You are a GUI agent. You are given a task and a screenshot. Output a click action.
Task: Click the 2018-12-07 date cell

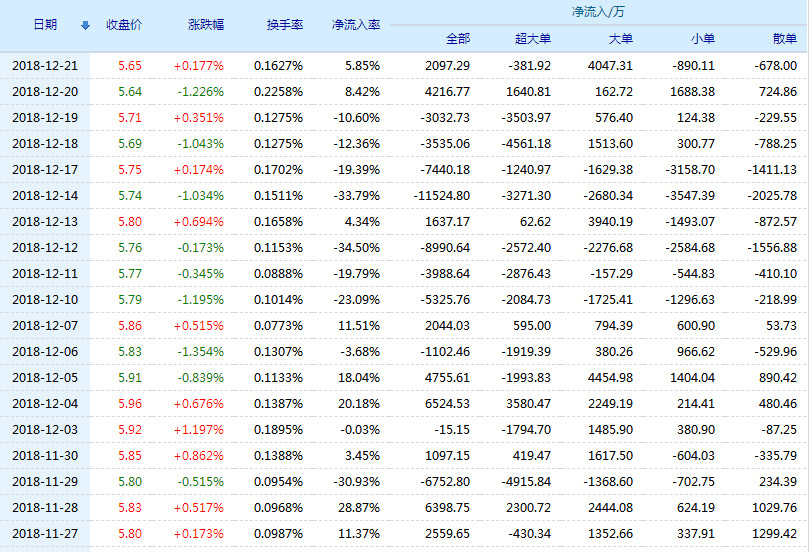click(x=45, y=326)
